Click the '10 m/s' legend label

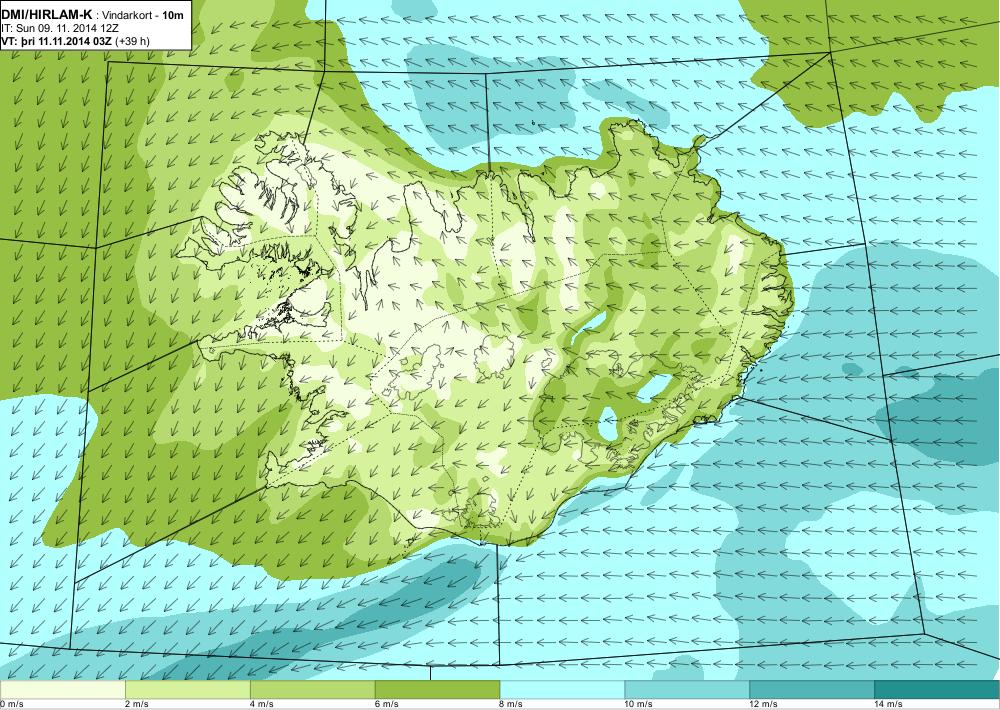coord(640,704)
